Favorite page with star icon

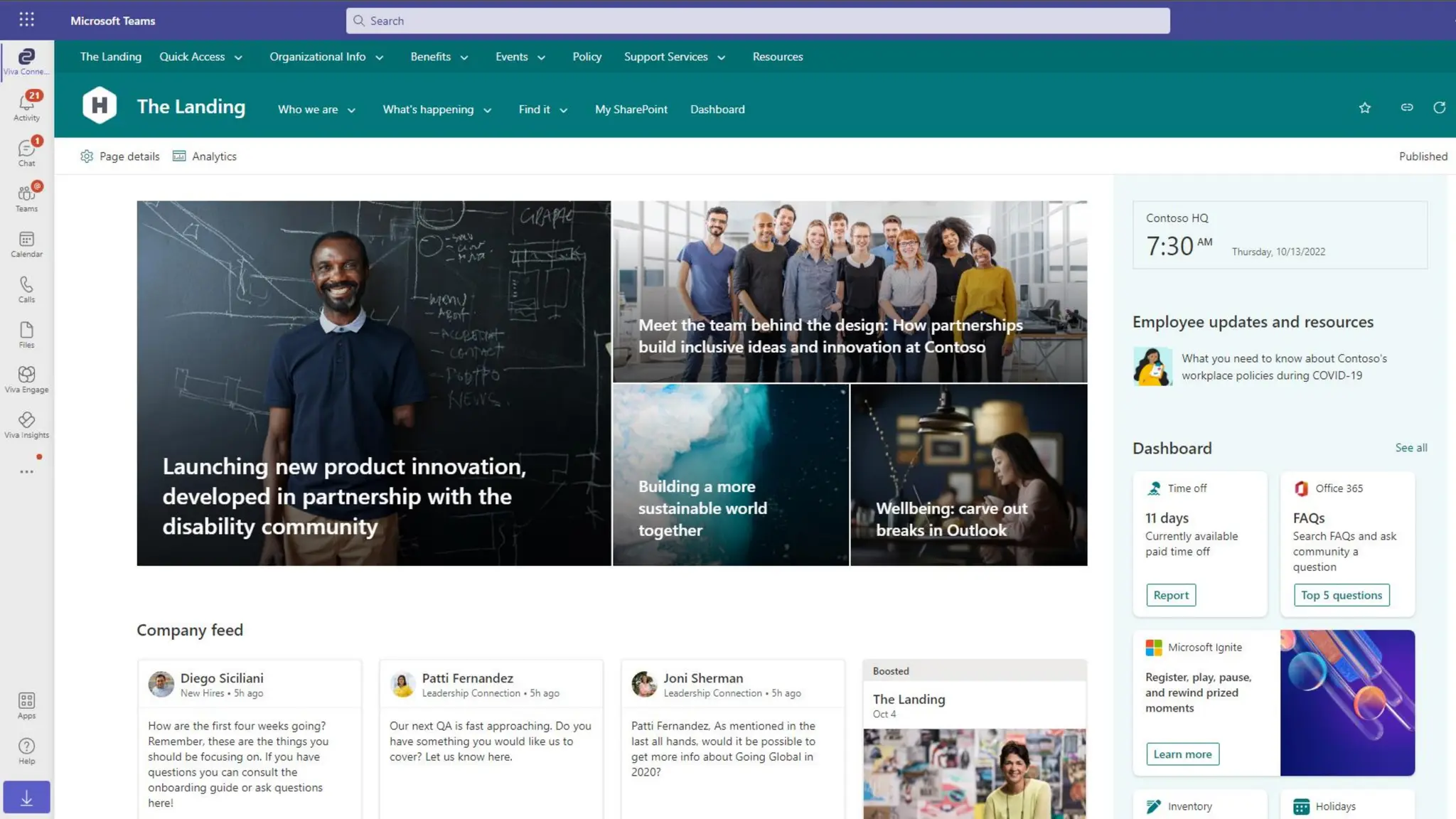point(1364,108)
